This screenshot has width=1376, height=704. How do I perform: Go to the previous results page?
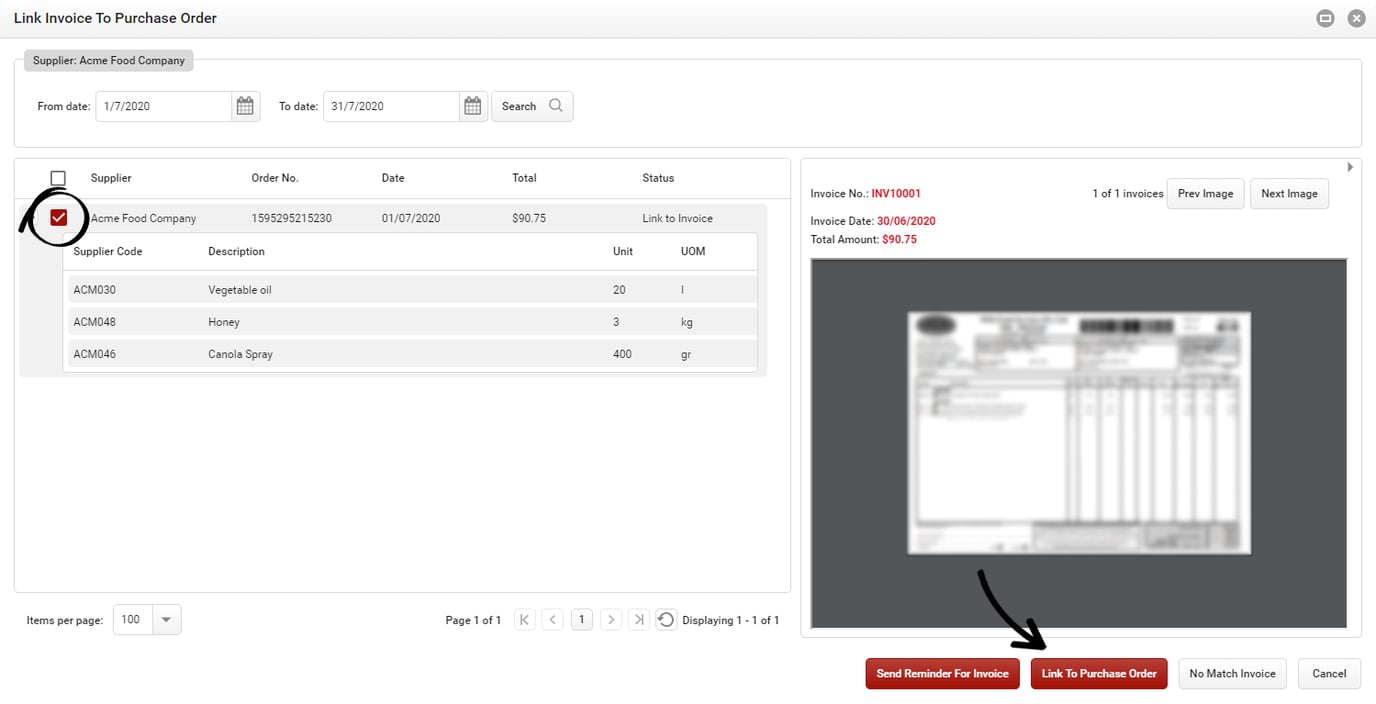tap(553, 620)
